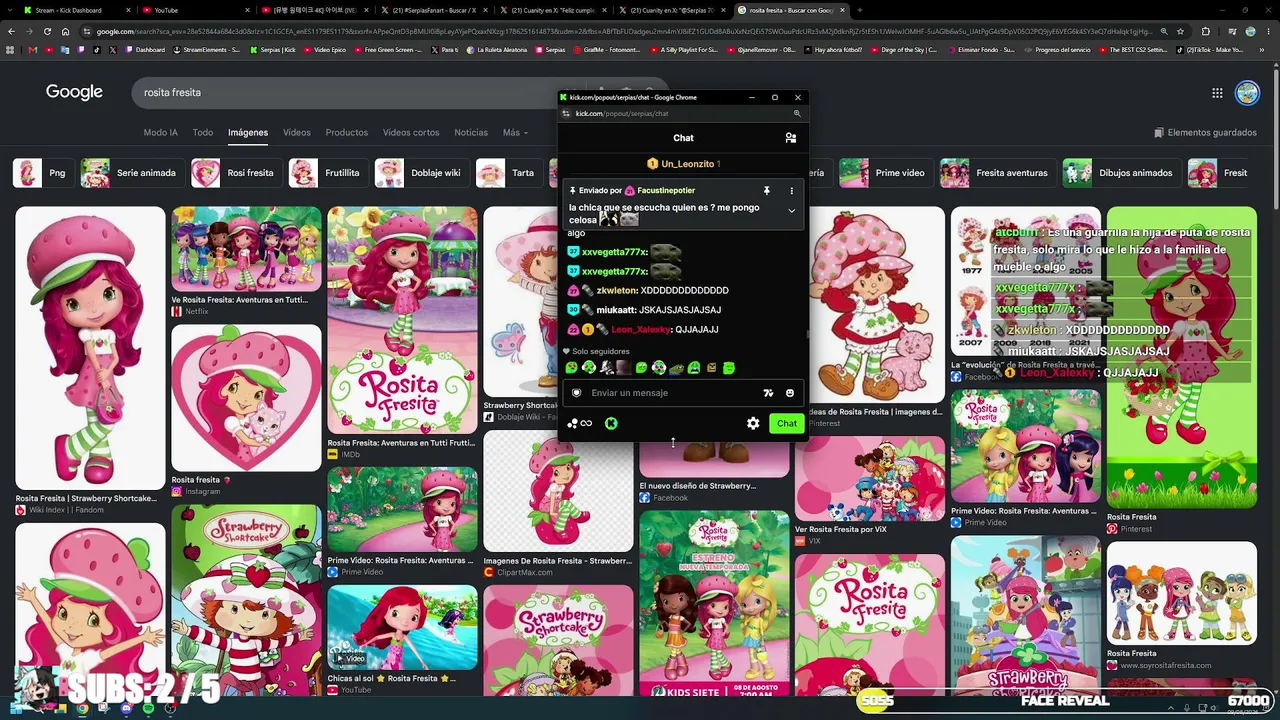Screen dimensions: 1280x720
Task: Switch to 'Modo IA' search tab
Action: pos(160,132)
